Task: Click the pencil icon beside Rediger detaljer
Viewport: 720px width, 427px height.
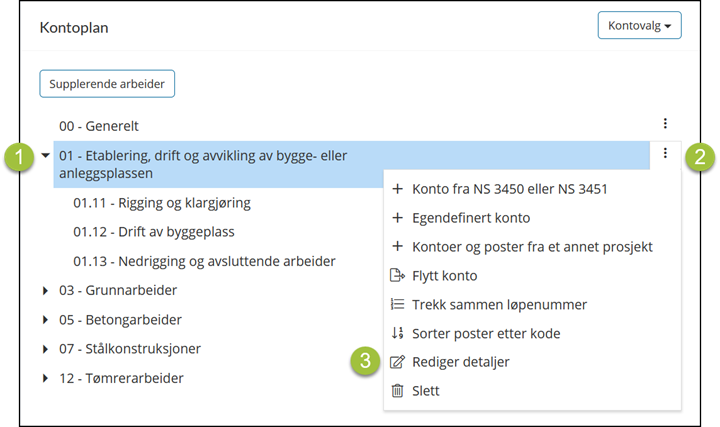Action: point(397,362)
